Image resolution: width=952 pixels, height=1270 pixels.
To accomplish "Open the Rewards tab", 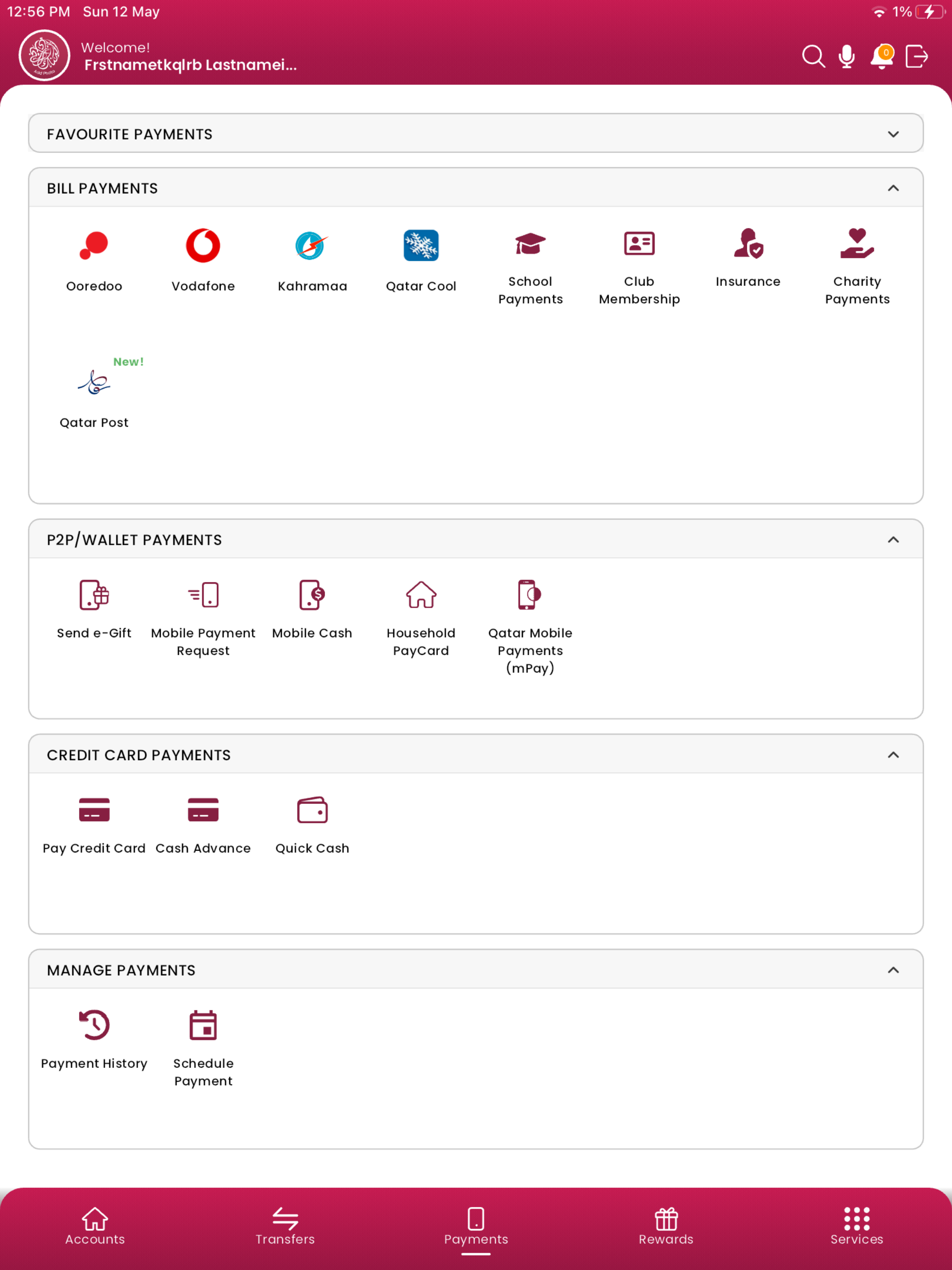I will coord(666,1229).
